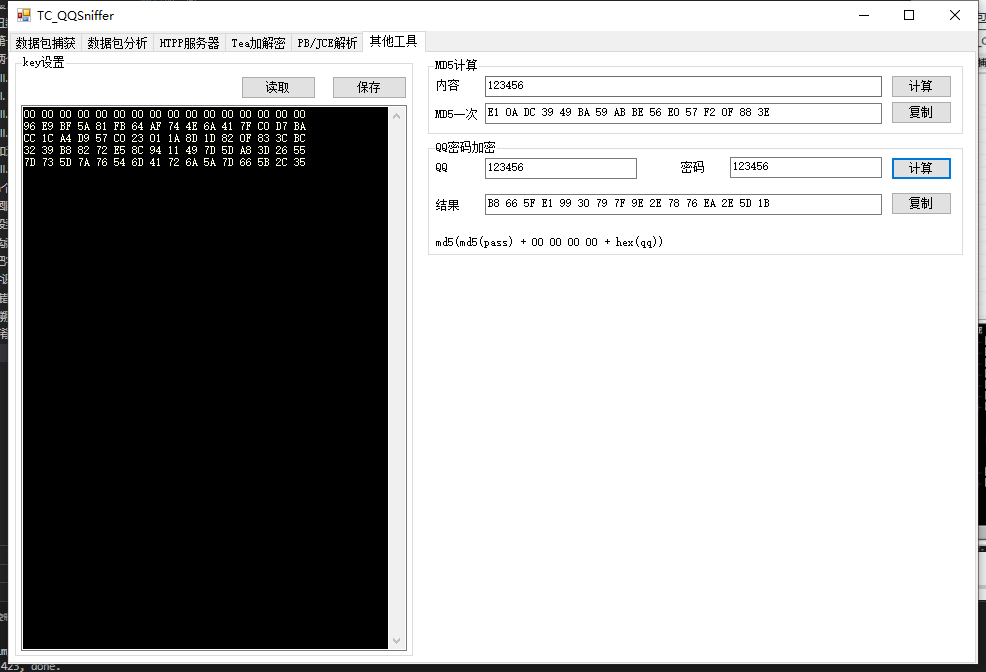Minimize the TC_QQSniffer window
This screenshot has height=672, width=986.
click(x=864, y=15)
